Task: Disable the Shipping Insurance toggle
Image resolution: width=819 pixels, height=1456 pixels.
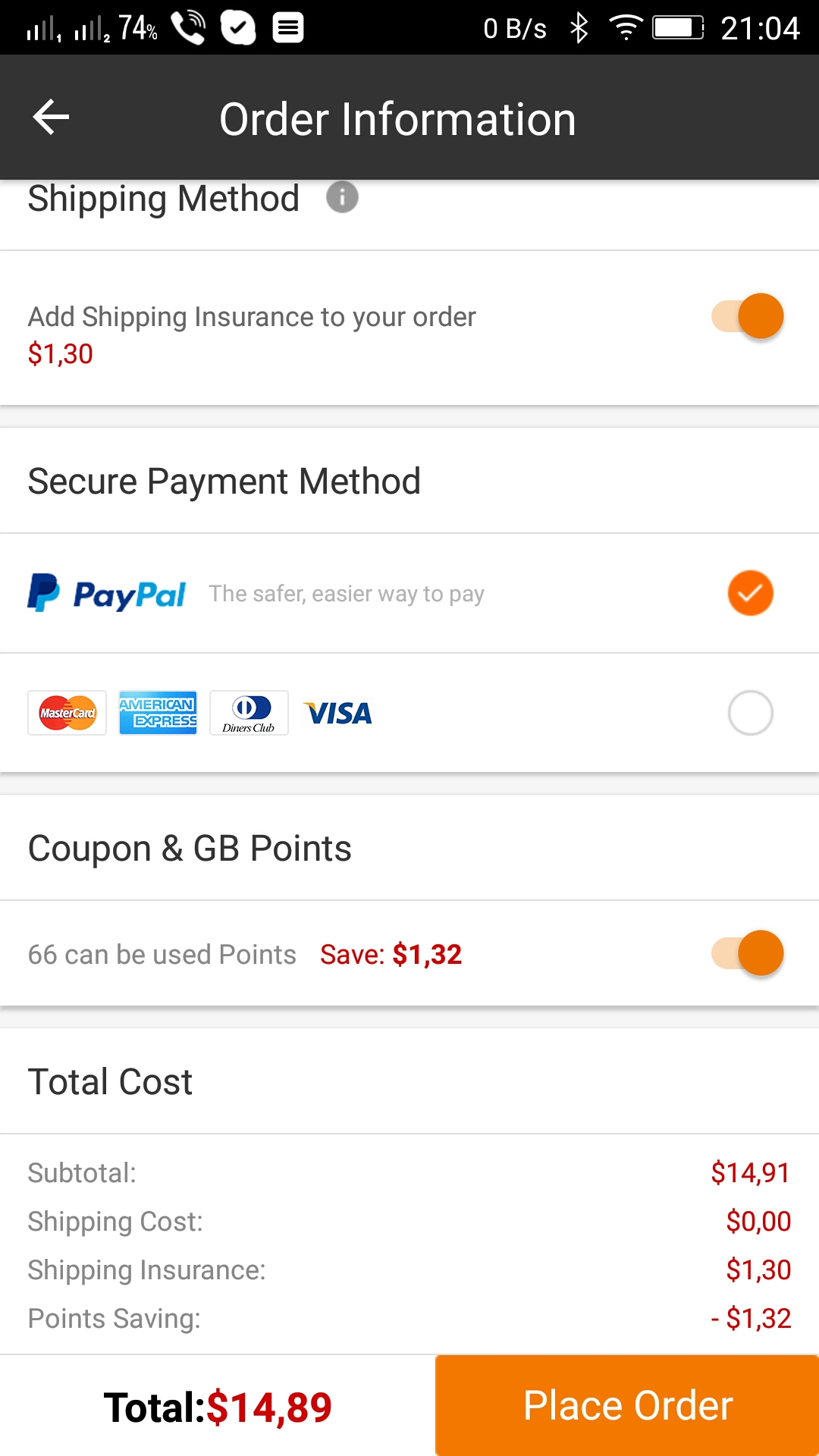Action: pyautogui.click(x=748, y=316)
